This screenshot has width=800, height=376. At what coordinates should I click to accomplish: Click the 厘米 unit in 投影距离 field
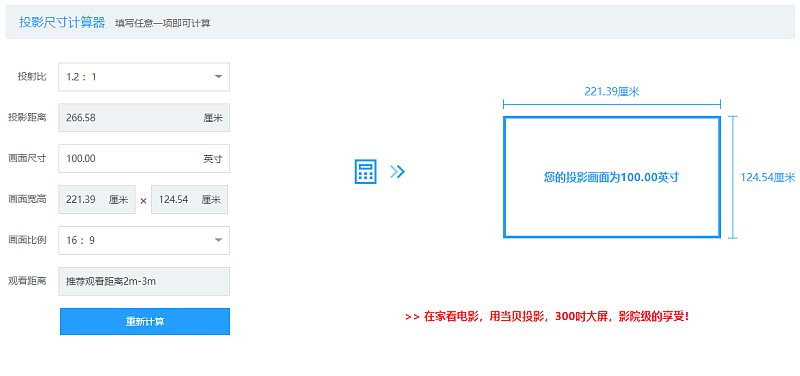click(213, 118)
